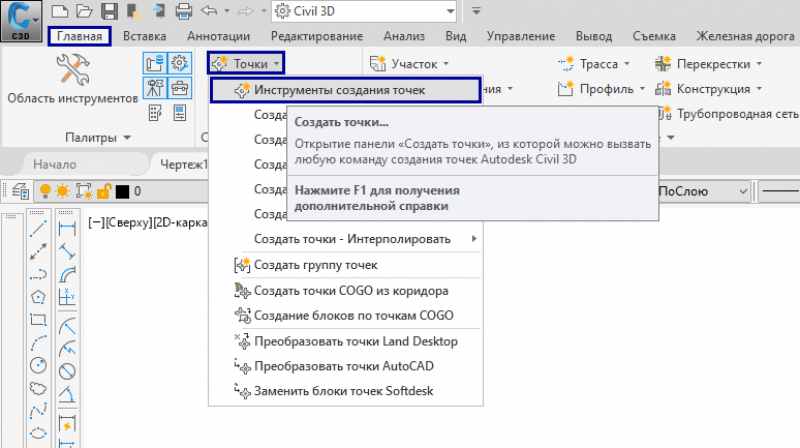Toggle layer freeze sun icon
Image resolution: width=800 pixels, height=448 pixels.
pos(63,191)
